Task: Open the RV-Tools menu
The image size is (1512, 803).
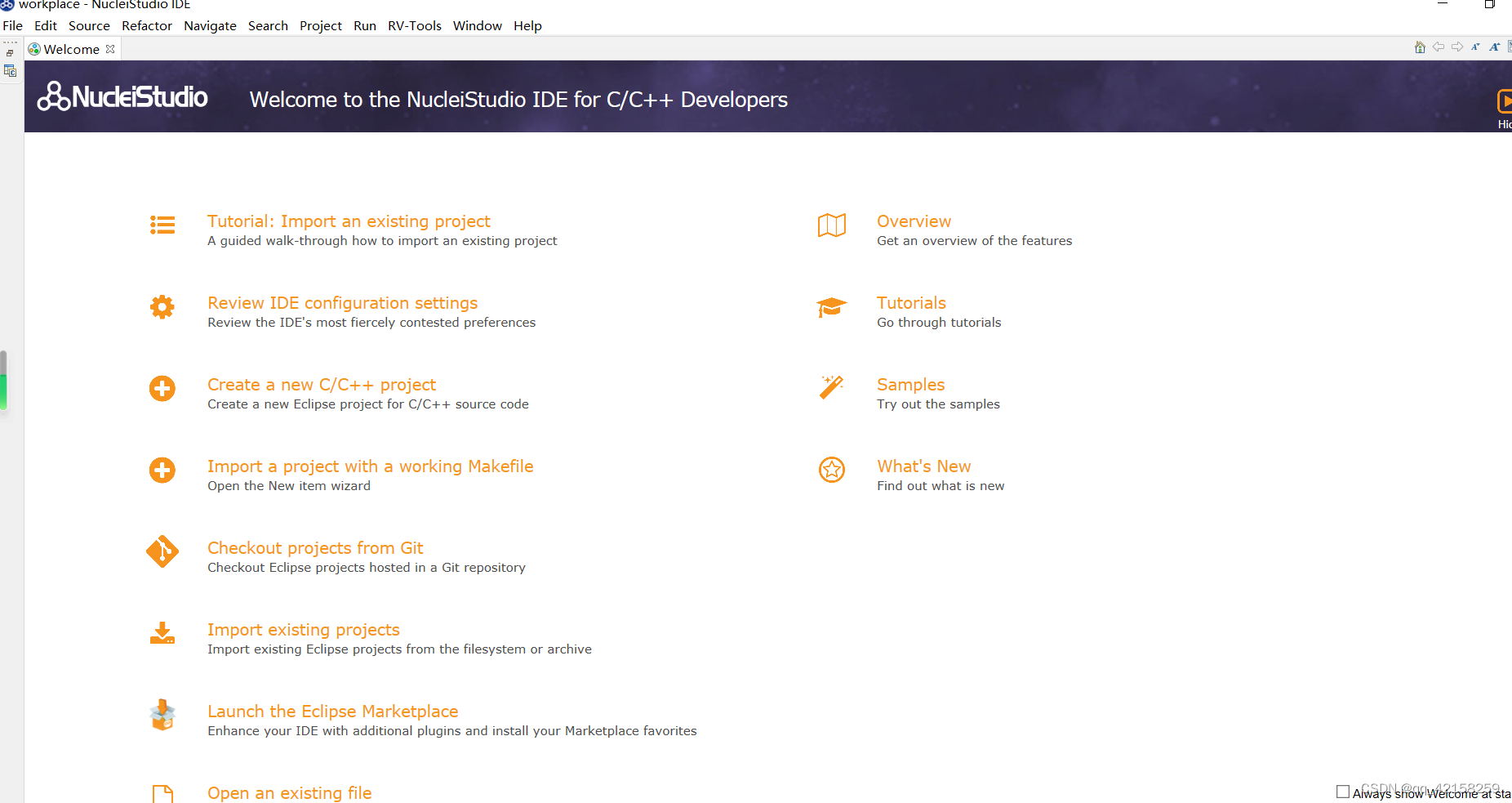Action: pyautogui.click(x=414, y=25)
